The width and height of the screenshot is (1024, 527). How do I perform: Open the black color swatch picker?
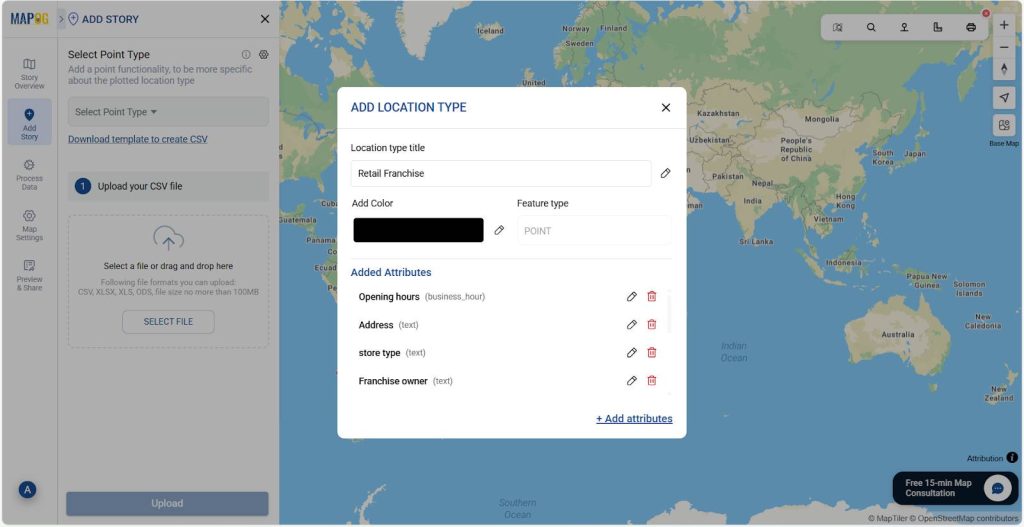click(419, 231)
